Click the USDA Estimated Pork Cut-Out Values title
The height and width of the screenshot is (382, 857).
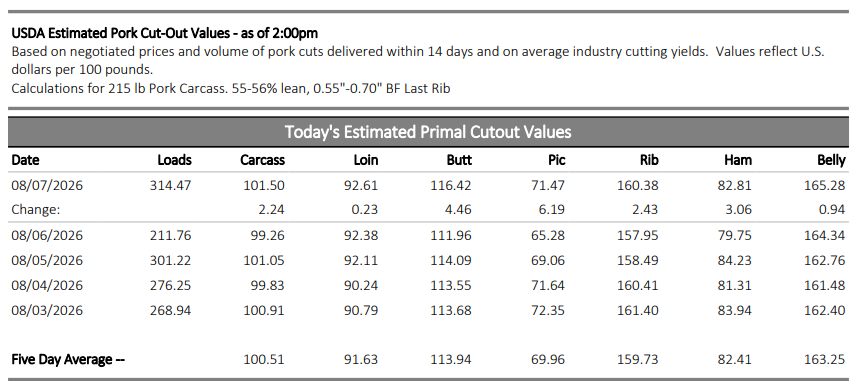tap(165, 33)
